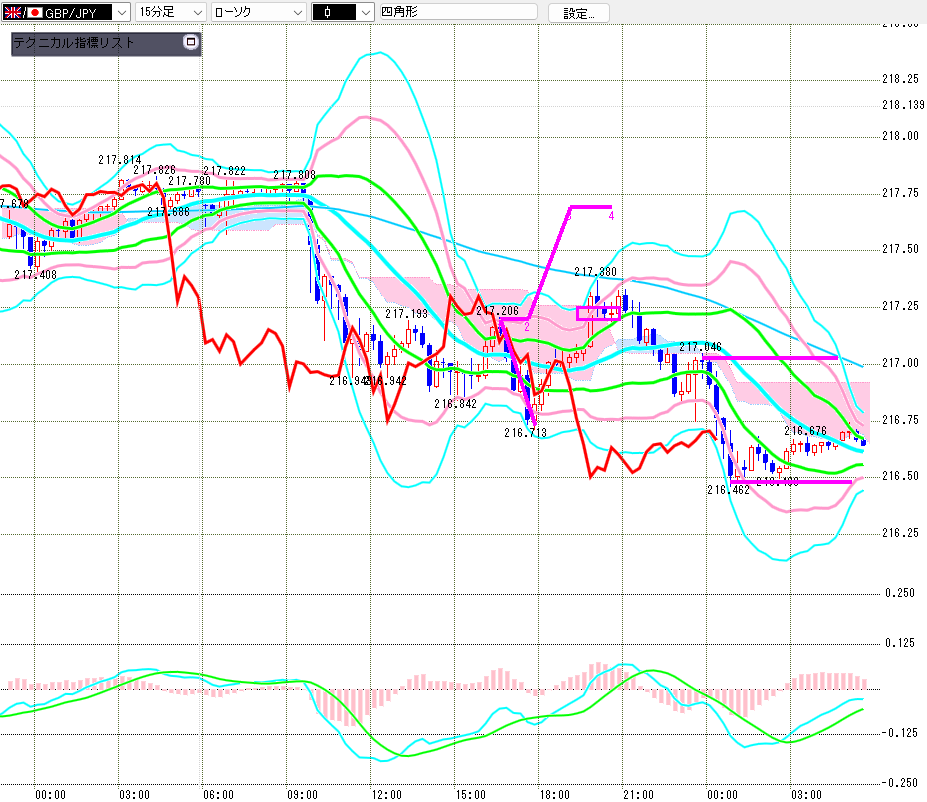The image size is (927, 802).
Task: Open the 設定... settings button
Action: pos(579,13)
